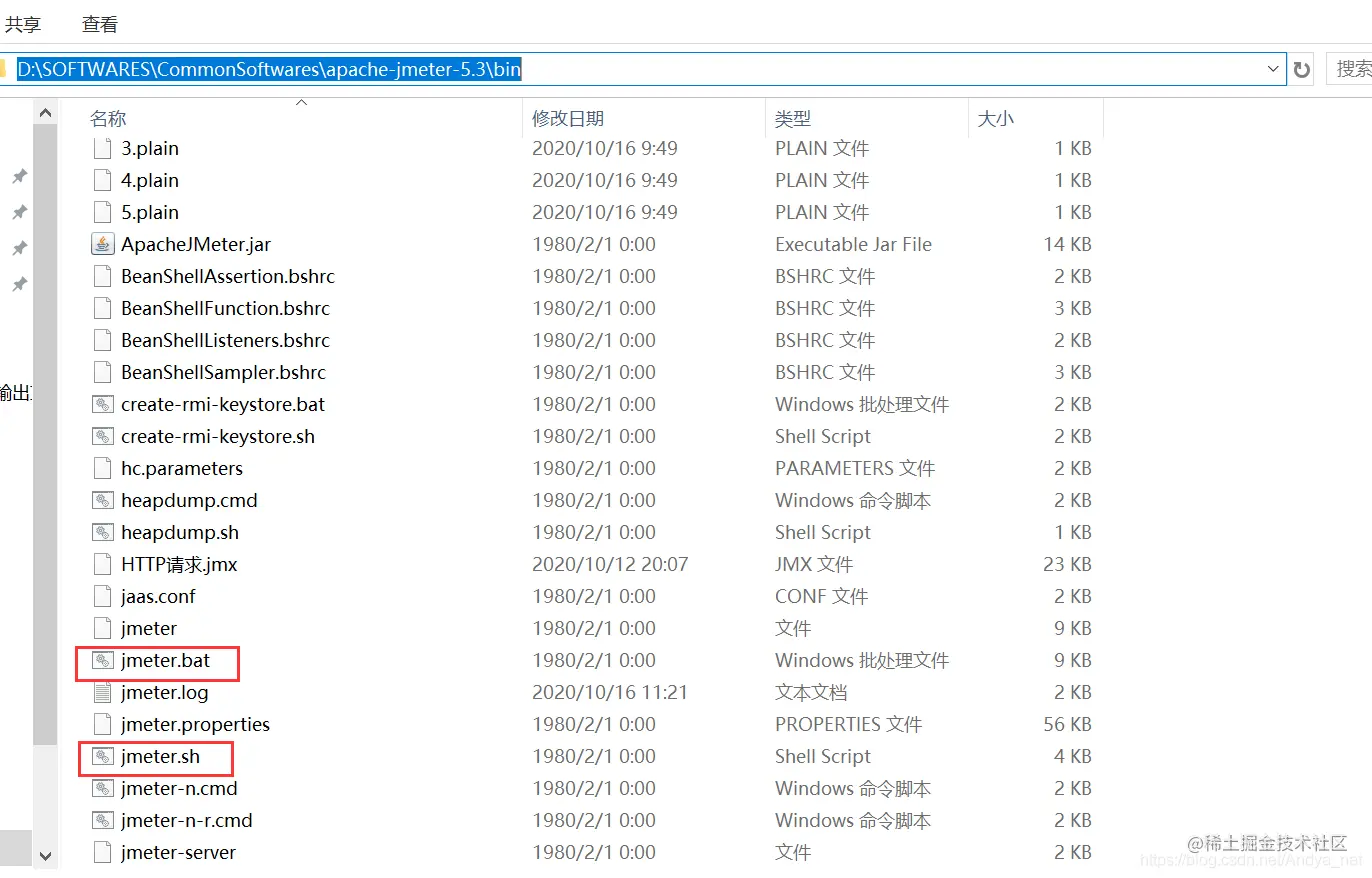Click the Executable Jar File type cell
This screenshot has width=1372, height=878.
point(853,244)
